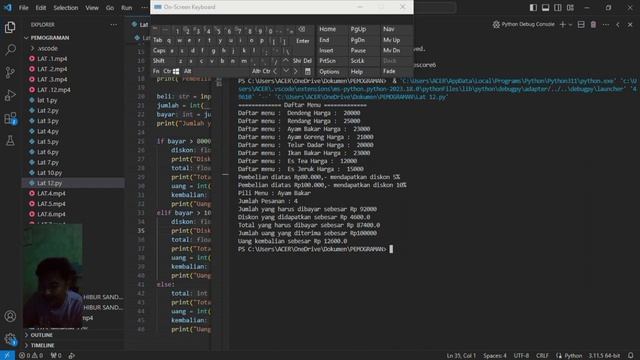
Task: Open the Source Control view
Action: [x=10, y=73]
